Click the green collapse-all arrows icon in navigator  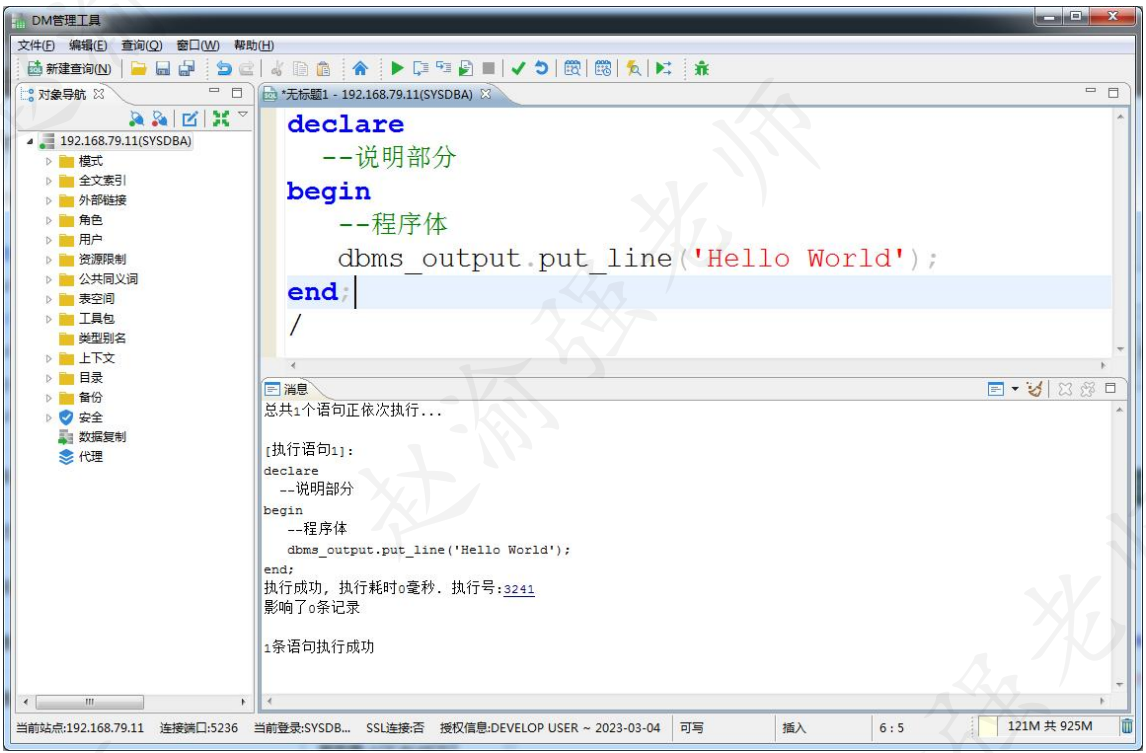tap(221, 118)
